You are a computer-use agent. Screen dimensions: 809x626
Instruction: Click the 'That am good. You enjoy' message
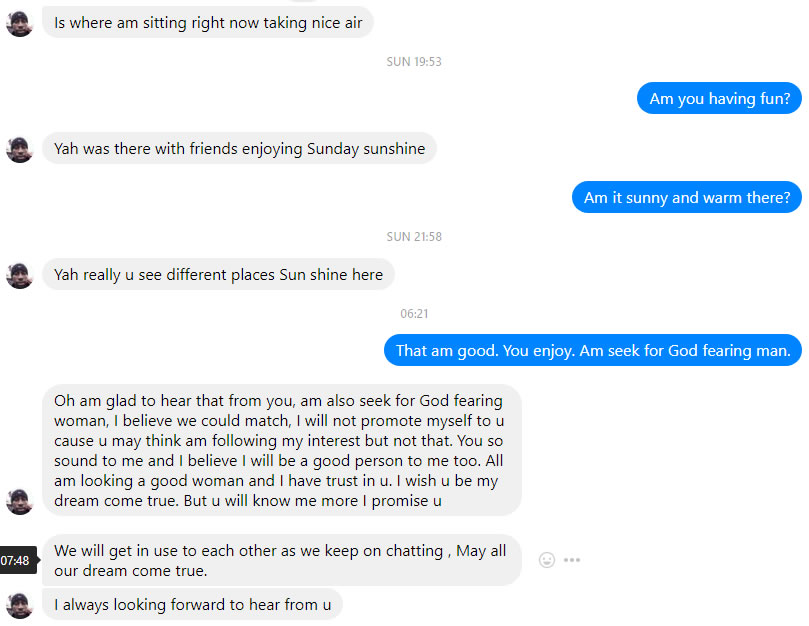[x=593, y=350]
